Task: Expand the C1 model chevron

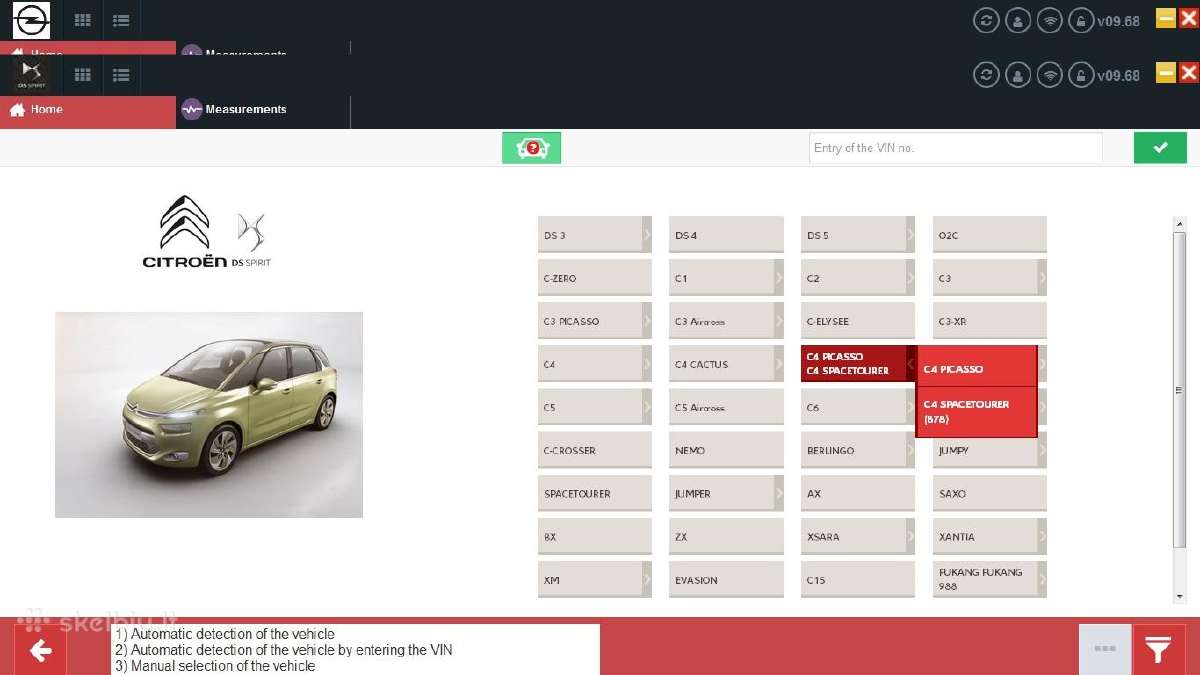Action: point(779,278)
